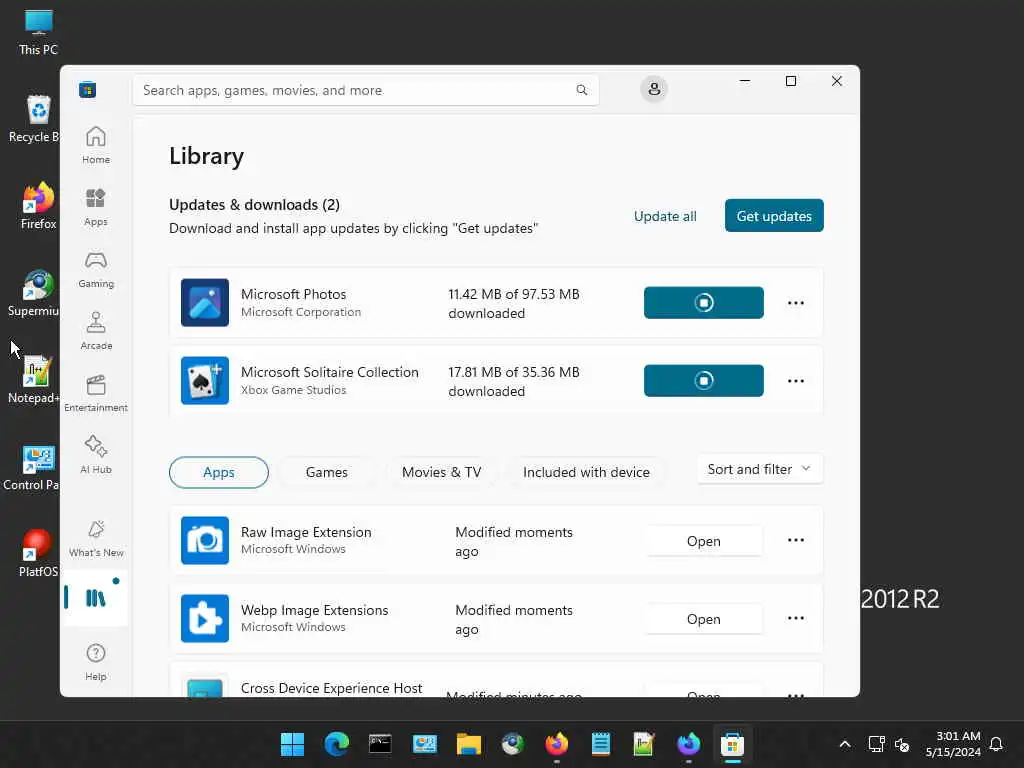
Task: Click the Microsoft Solitaire Collection title
Action: pyautogui.click(x=330, y=372)
